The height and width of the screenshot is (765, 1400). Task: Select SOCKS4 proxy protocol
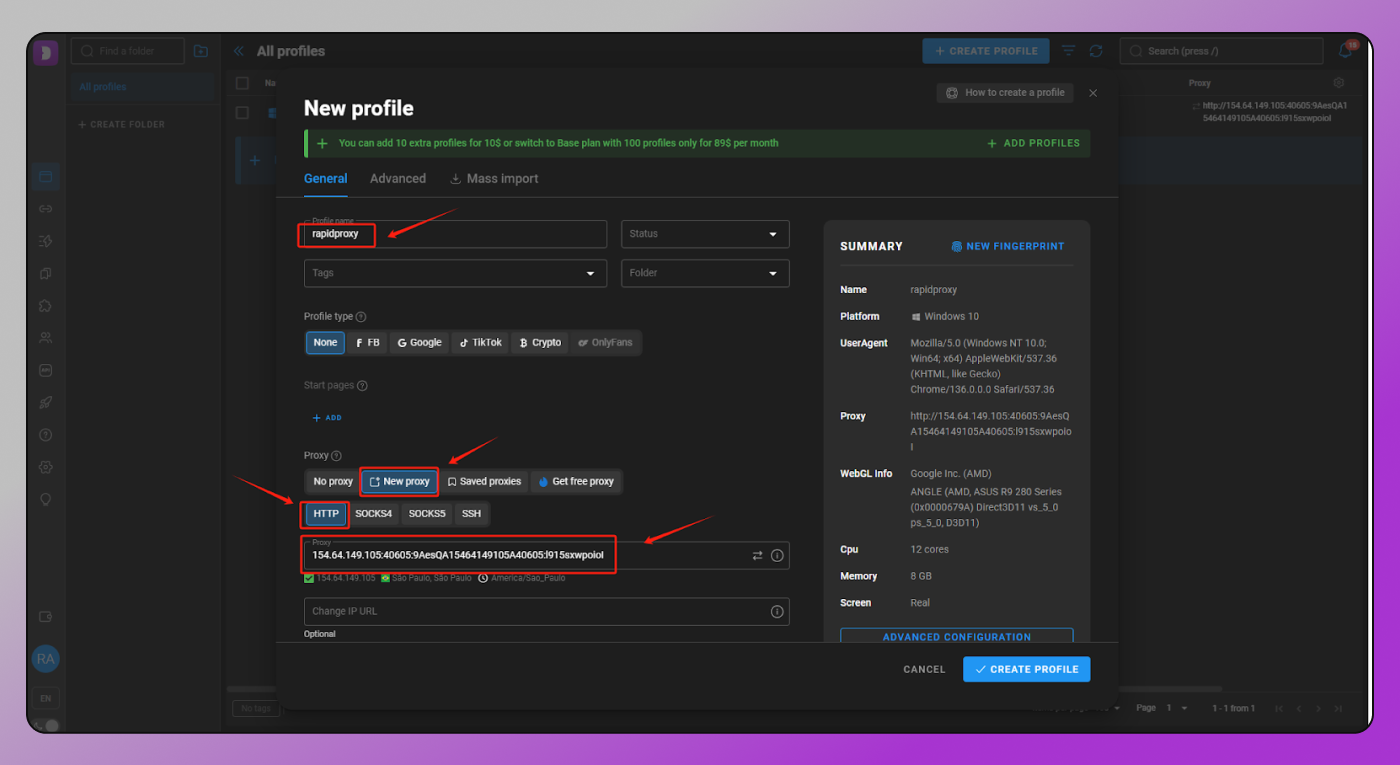(x=374, y=514)
